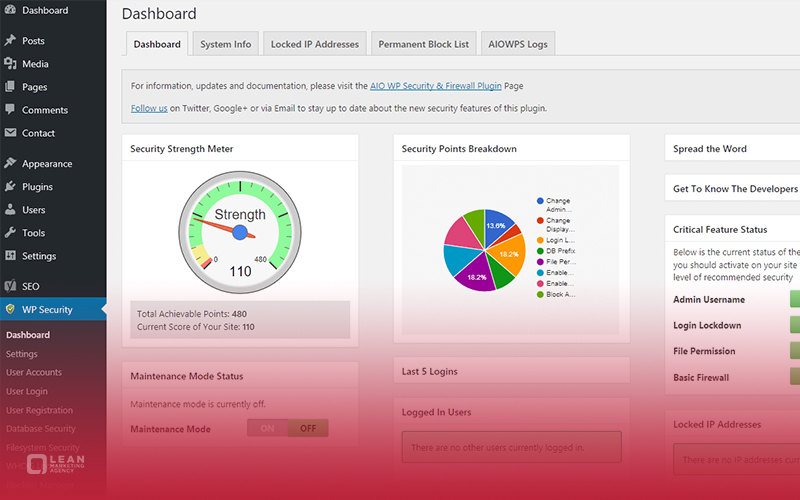Viewport: 800px width, 500px height.
Task: Toggle the File Permission status switch
Action: 795,351
